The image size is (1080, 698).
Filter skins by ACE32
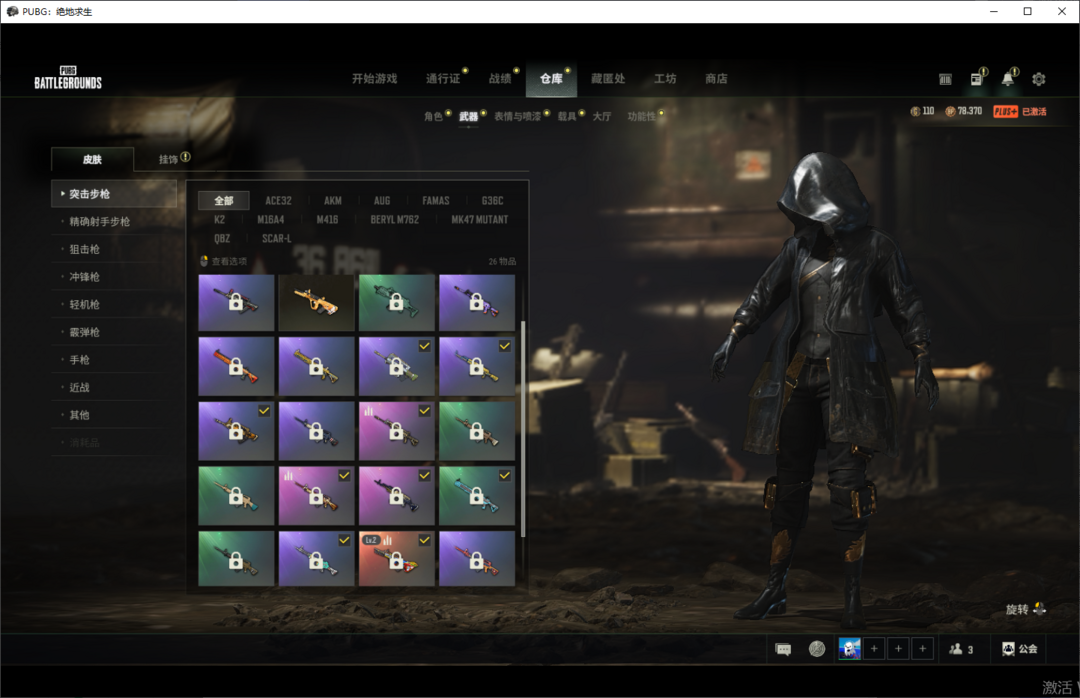278,201
